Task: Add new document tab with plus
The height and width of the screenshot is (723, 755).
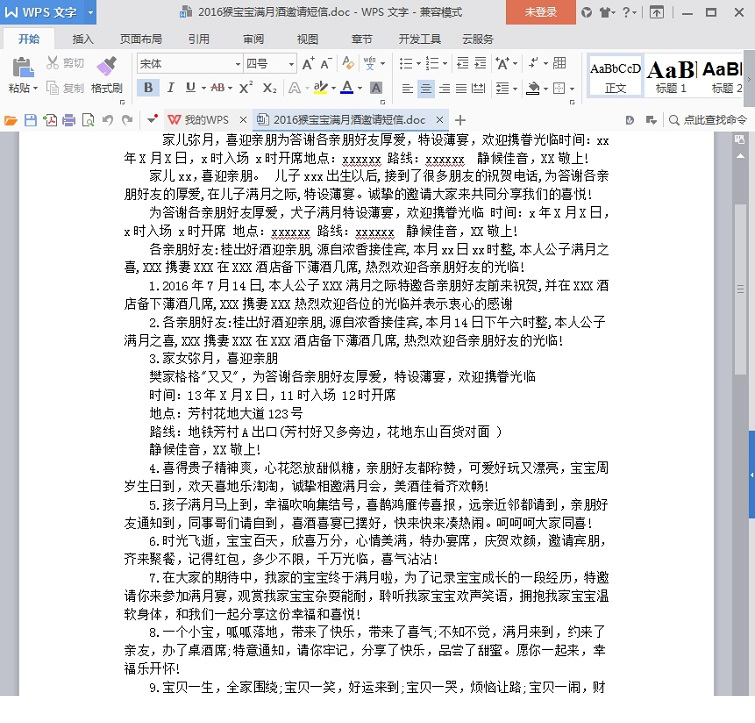Action: [460, 120]
